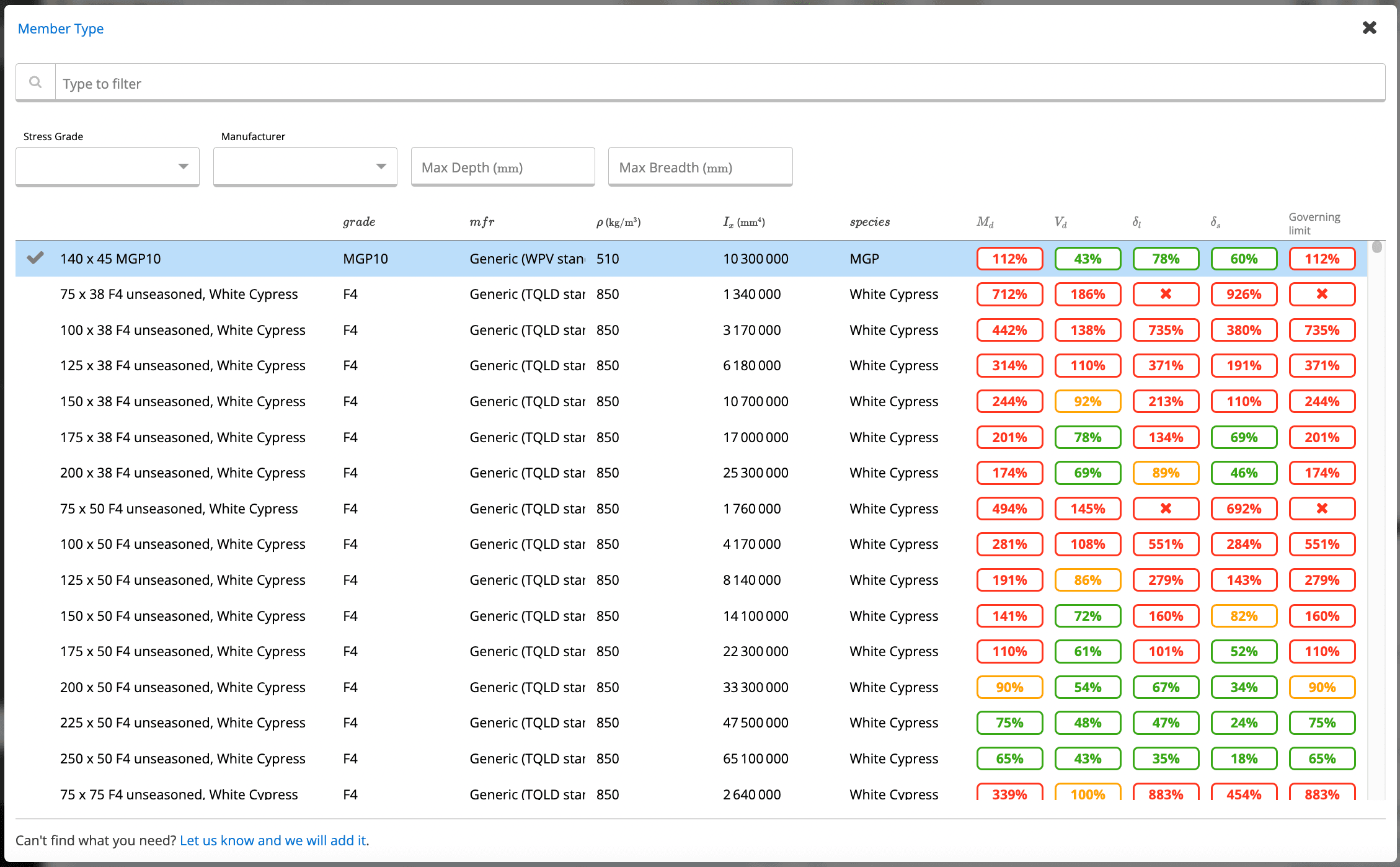1400x867 pixels.
Task: Click the Member Type dialog title
Action: pos(61,29)
